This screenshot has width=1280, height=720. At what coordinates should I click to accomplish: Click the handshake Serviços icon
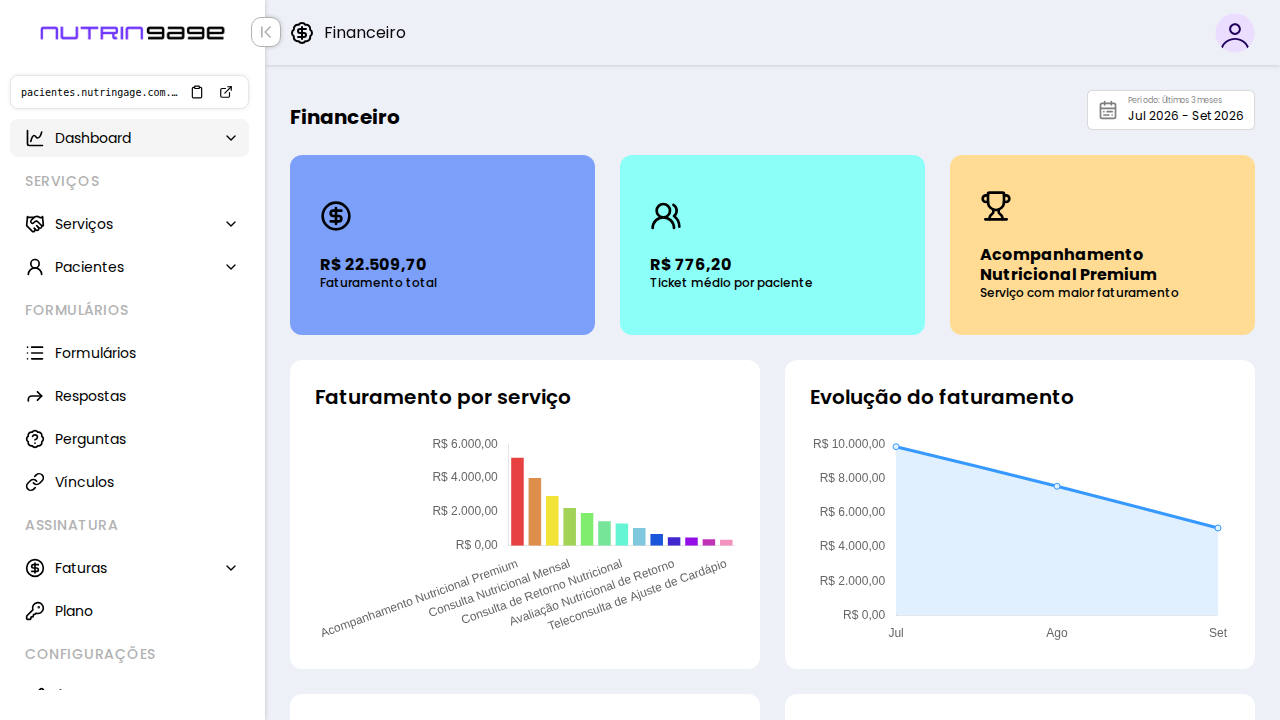pyautogui.click(x=35, y=224)
